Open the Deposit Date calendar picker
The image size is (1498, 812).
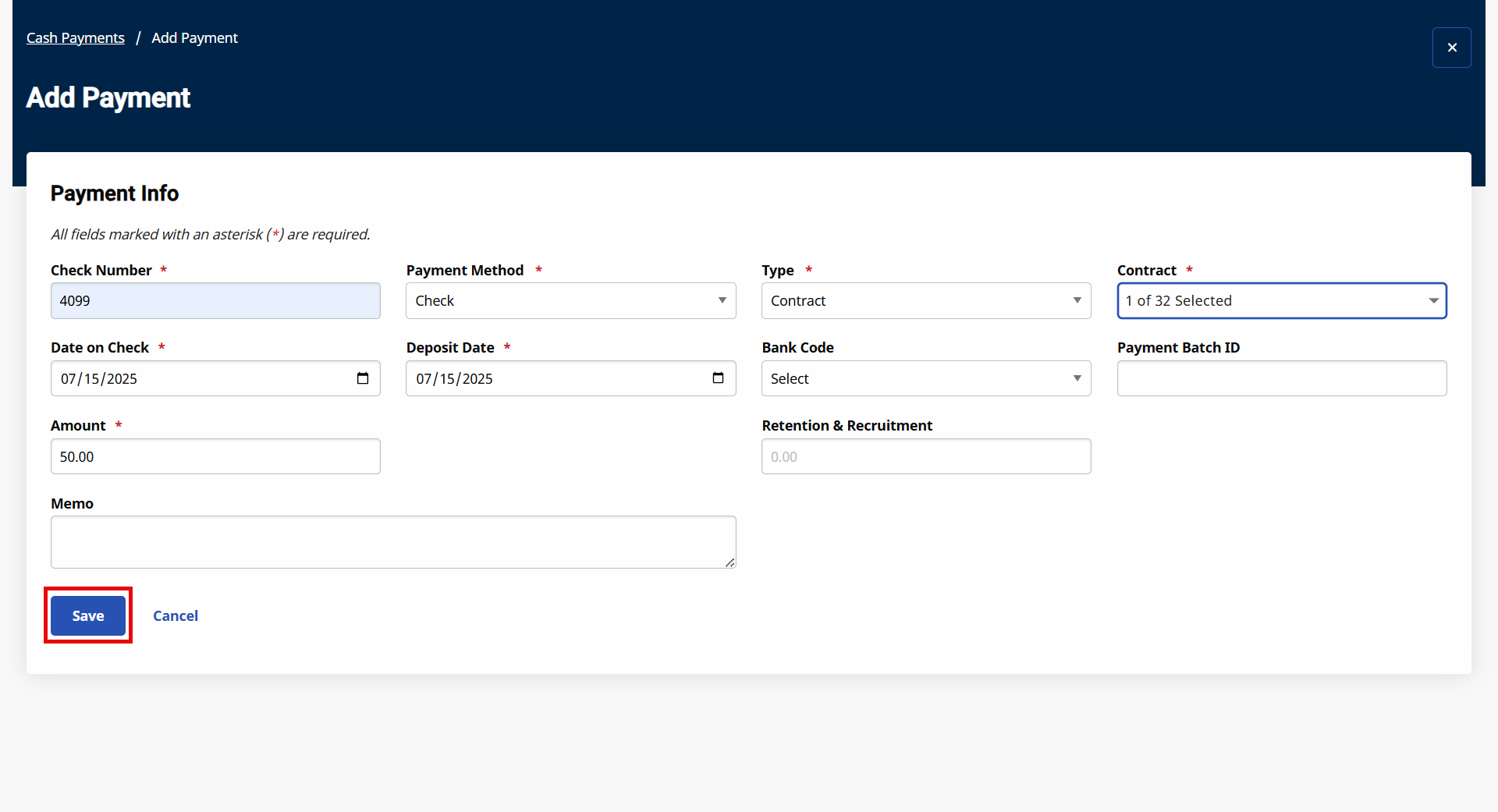(x=718, y=378)
